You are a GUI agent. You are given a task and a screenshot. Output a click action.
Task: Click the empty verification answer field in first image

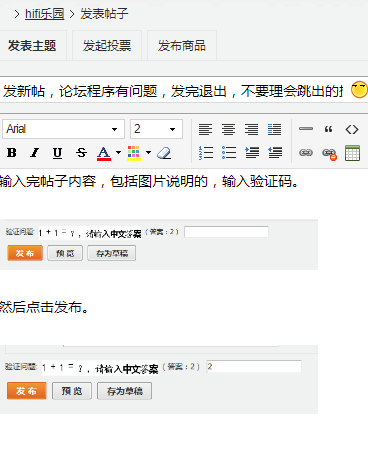pos(226,232)
